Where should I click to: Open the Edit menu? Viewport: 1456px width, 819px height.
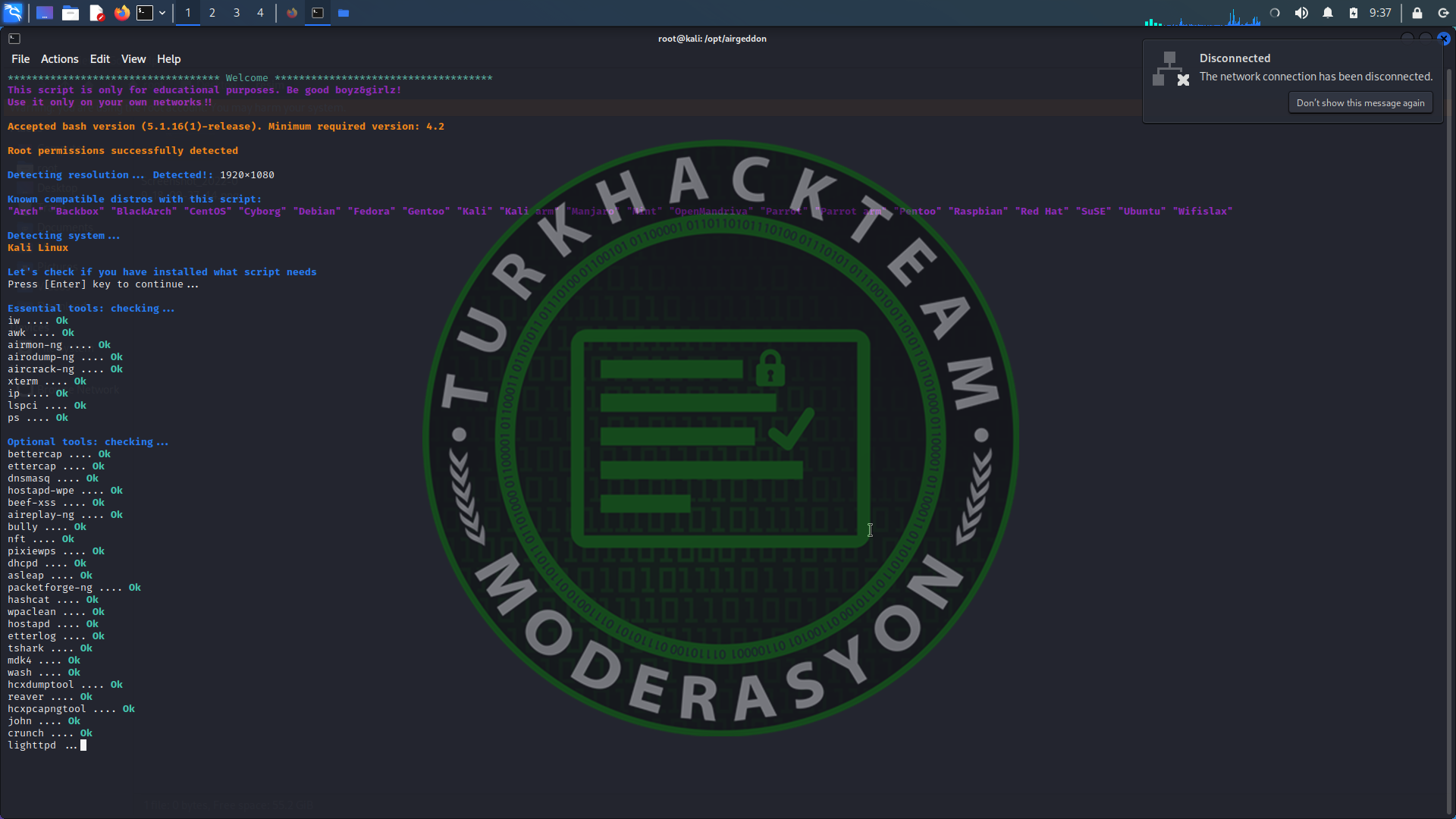coord(100,59)
